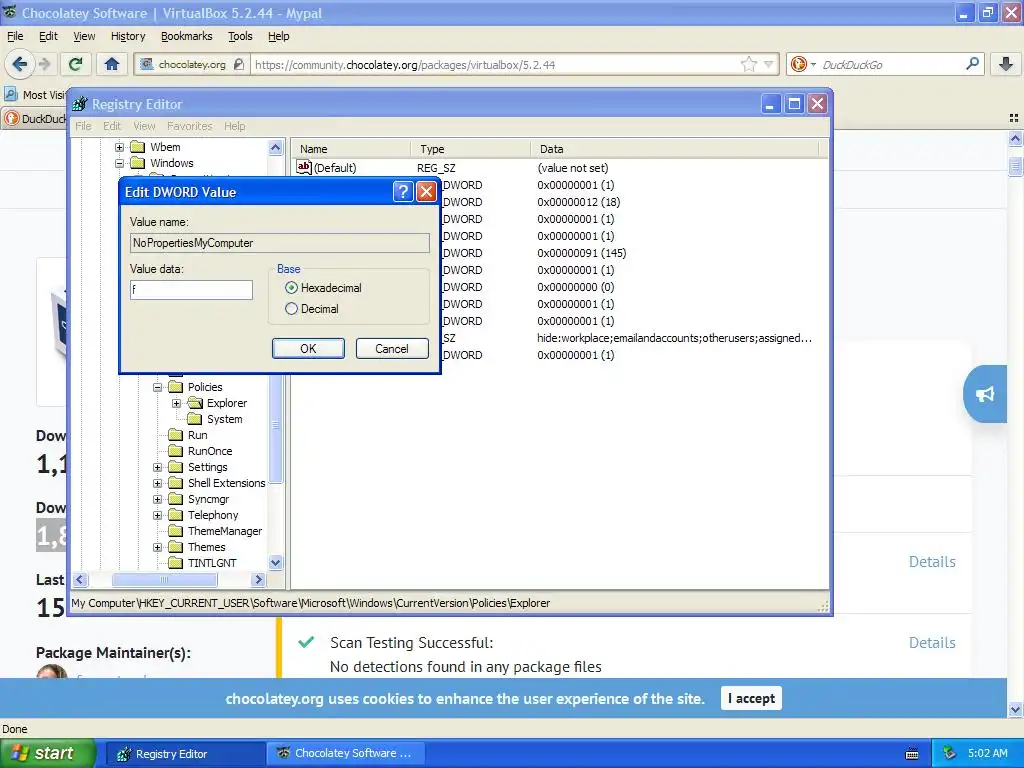Screen dimensions: 1024x768
Task: Expand the Shell Extensions tree node
Action: tap(157, 483)
